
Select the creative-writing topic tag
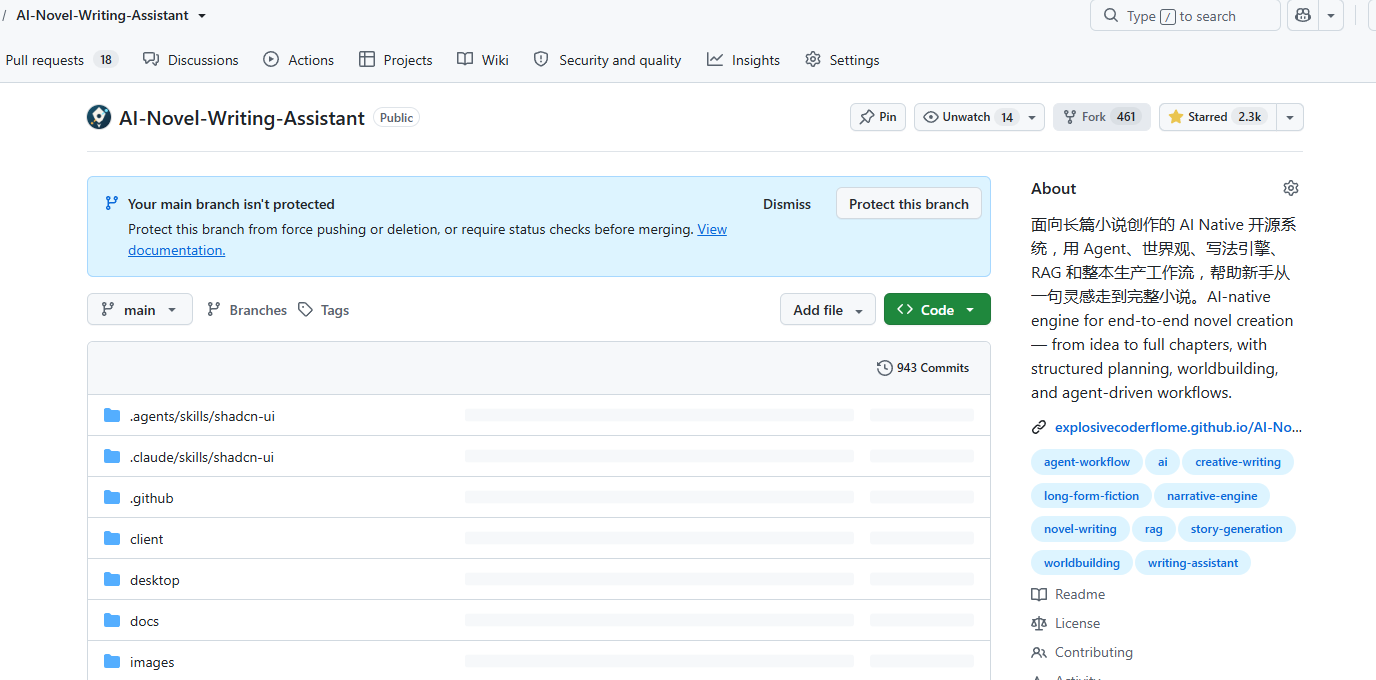1238,462
